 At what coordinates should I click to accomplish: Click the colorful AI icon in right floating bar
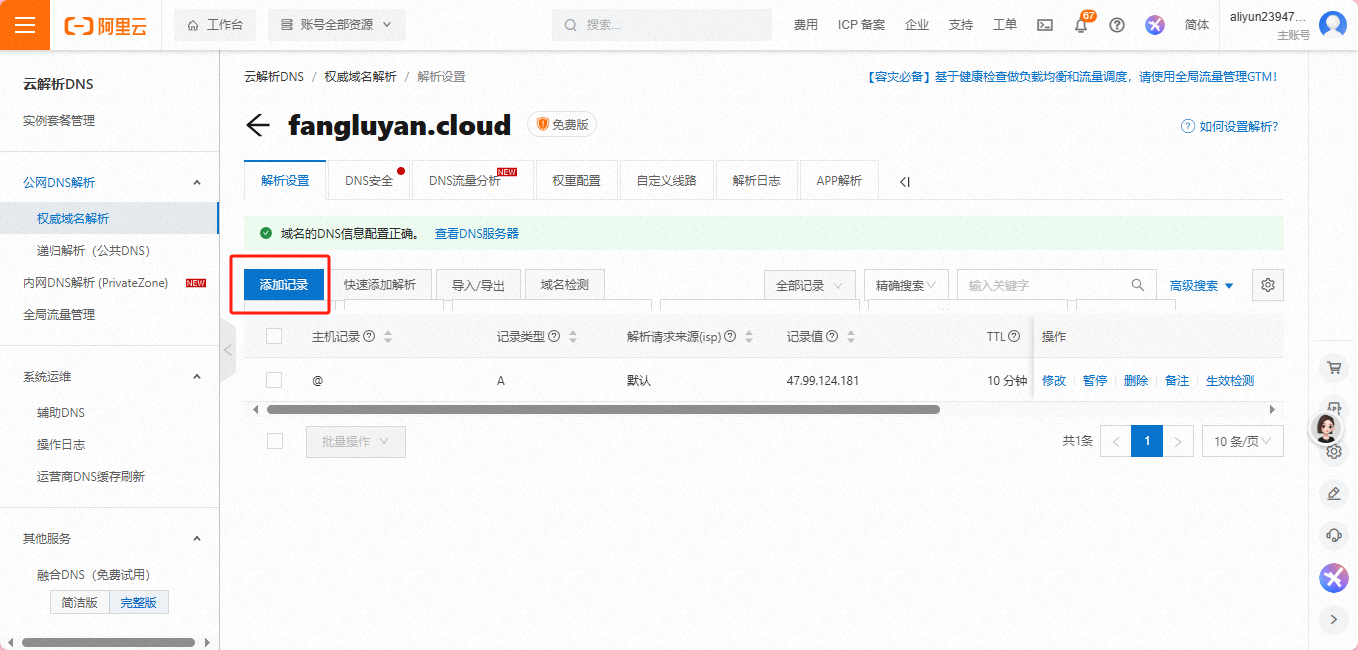(x=1333, y=577)
